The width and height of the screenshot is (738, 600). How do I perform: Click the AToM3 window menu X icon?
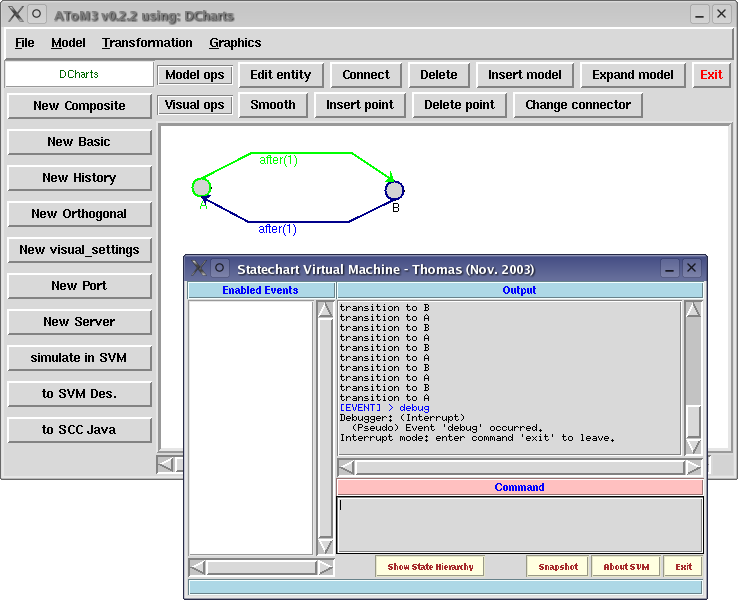pyautogui.click(x=15, y=14)
